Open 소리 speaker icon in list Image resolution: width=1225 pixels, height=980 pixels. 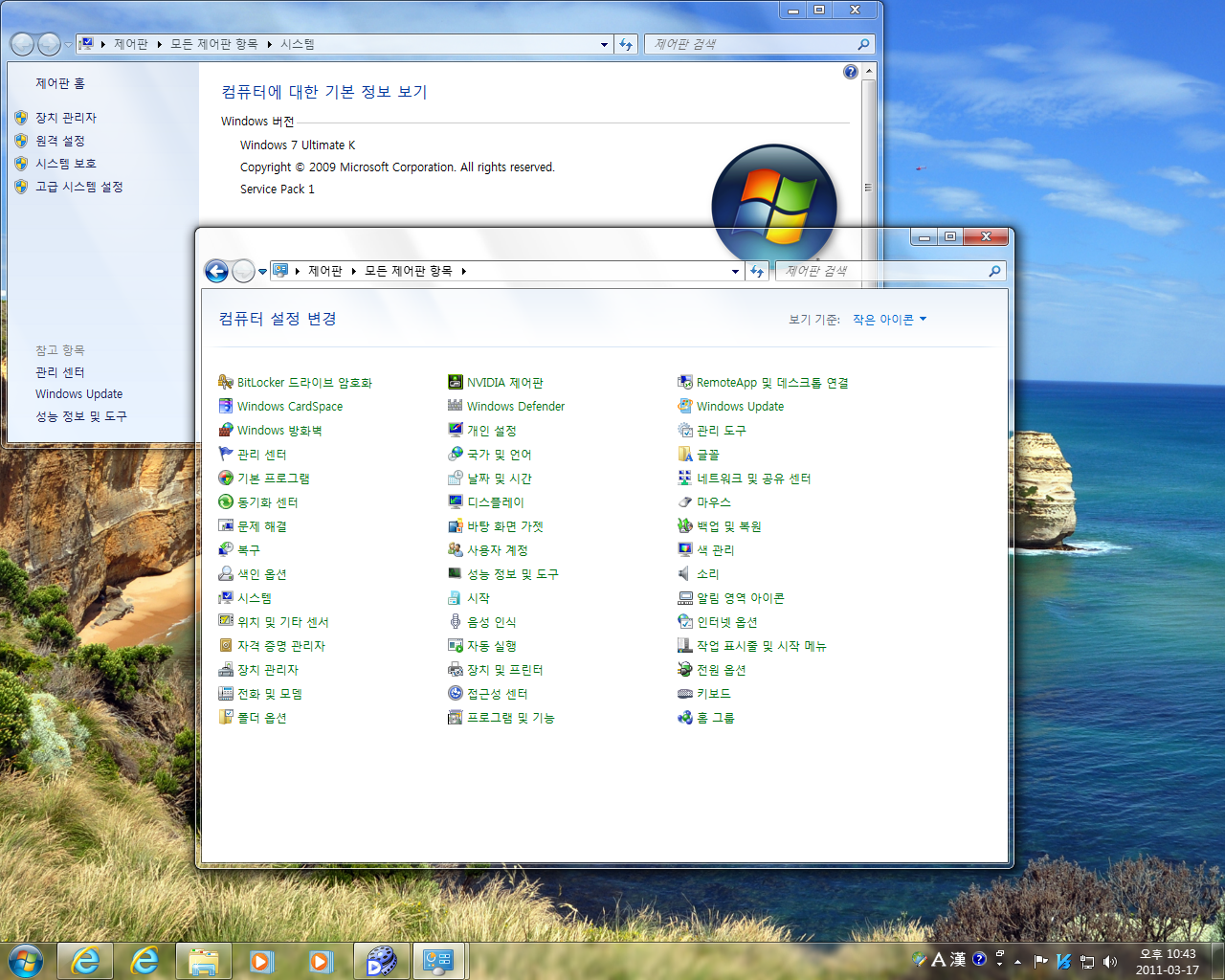685,573
